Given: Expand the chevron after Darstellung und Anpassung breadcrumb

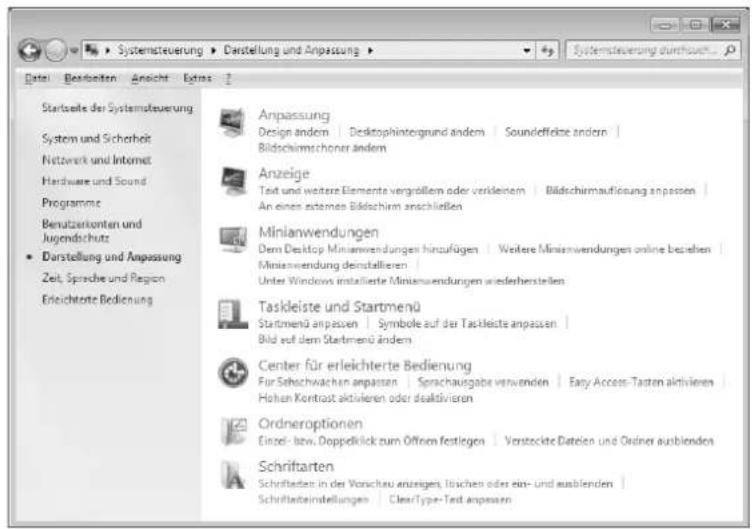Looking at the screenshot, I should [x=370, y=50].
